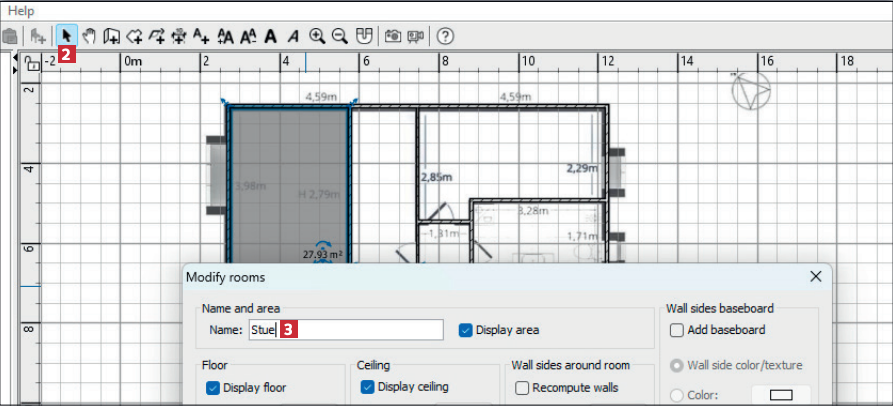Uncheck the Display area checkbox
This screenshot has height=406, width=893.
[x=465, y=330]
